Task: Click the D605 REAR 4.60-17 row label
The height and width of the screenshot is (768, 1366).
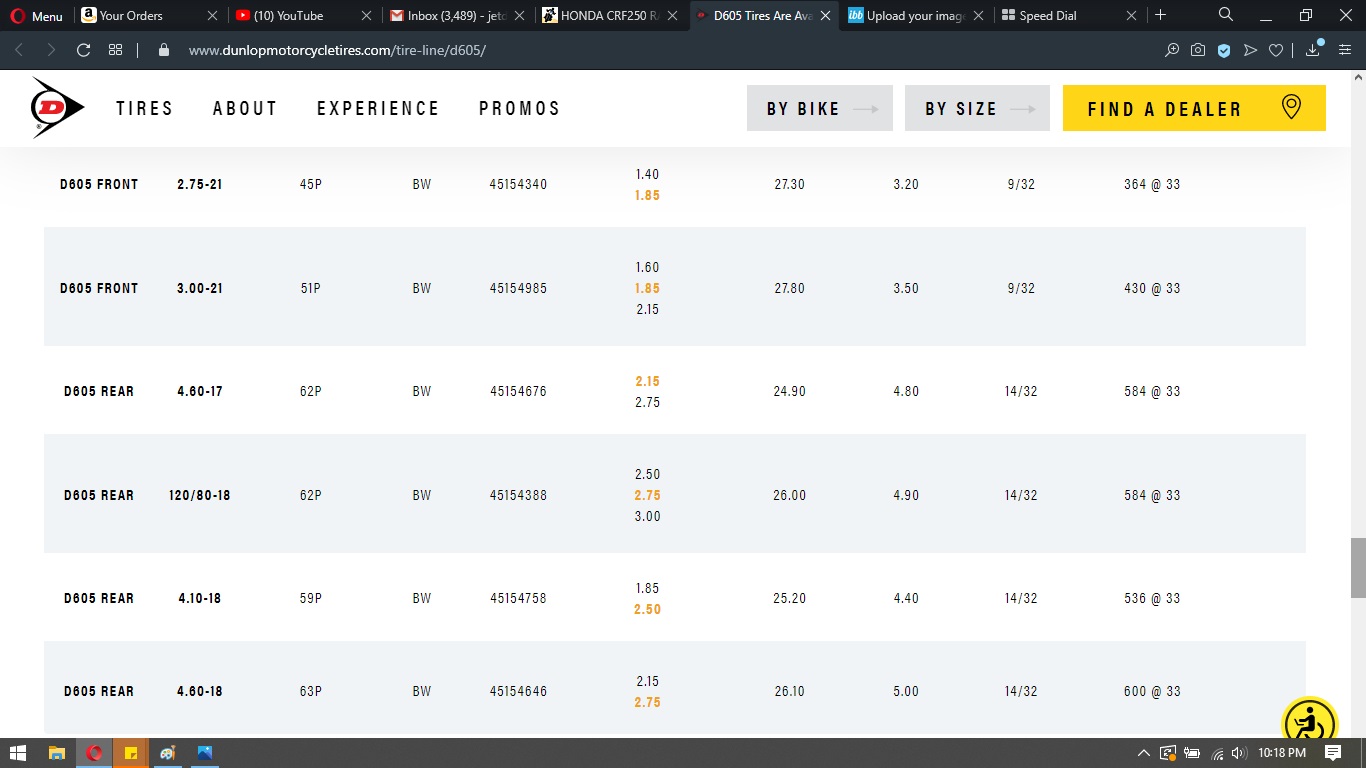Action: tap(99, 391)
